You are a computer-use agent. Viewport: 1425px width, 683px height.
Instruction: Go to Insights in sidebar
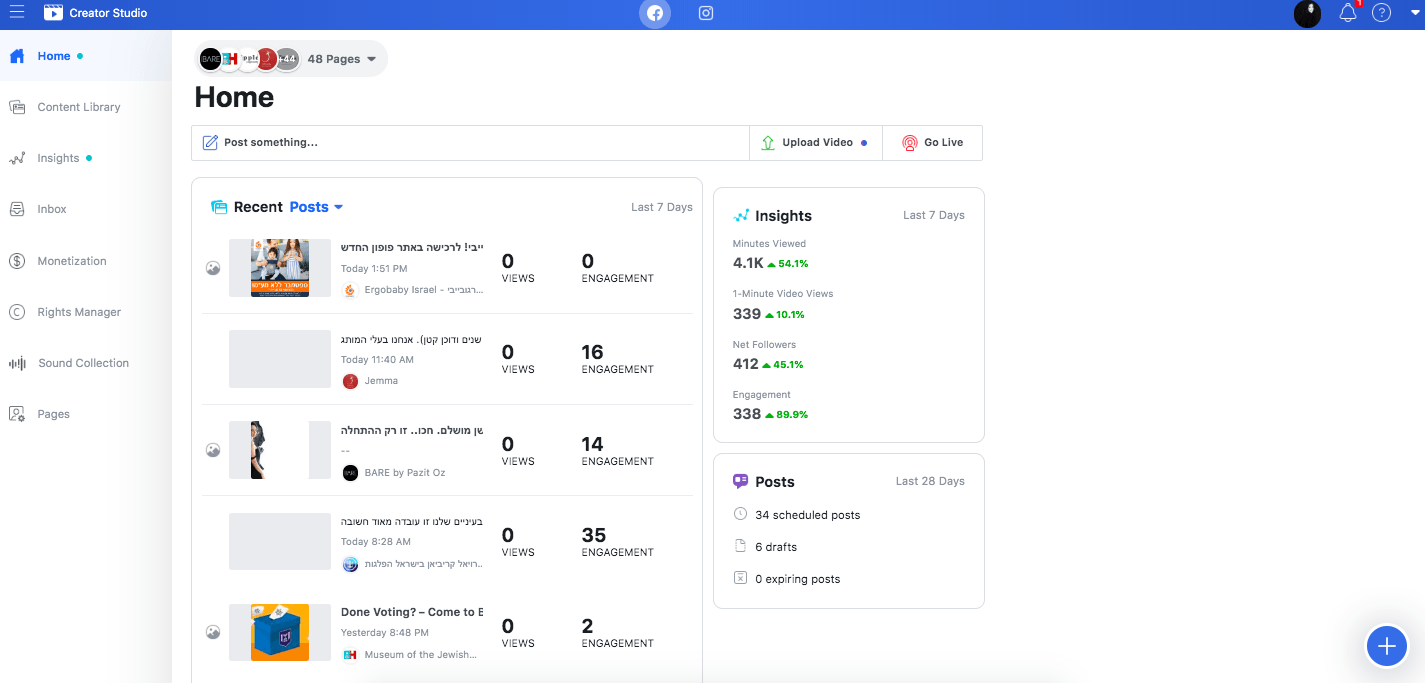tap(58, 158)
